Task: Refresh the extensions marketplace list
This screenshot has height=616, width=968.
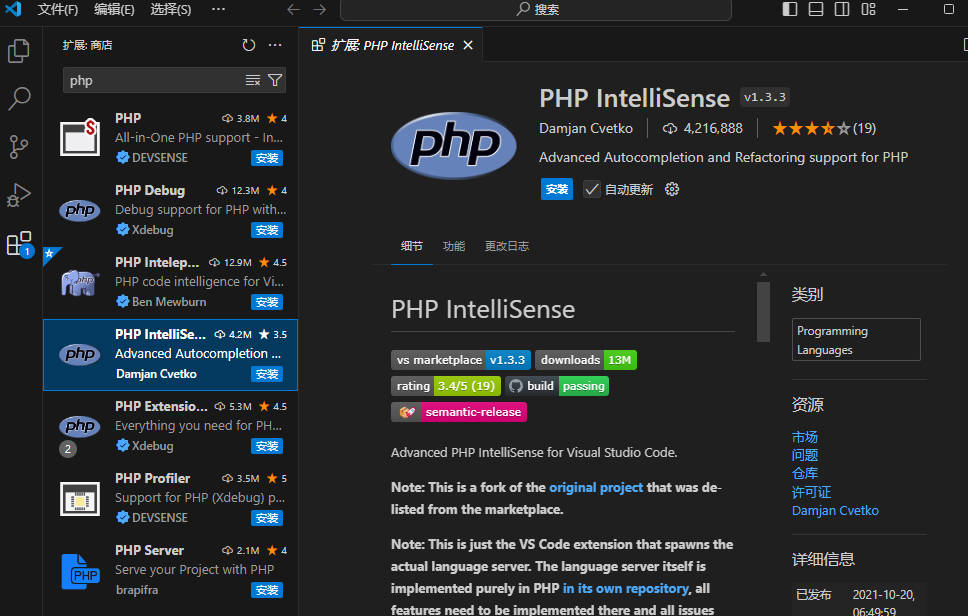Action: pos(249,45)
